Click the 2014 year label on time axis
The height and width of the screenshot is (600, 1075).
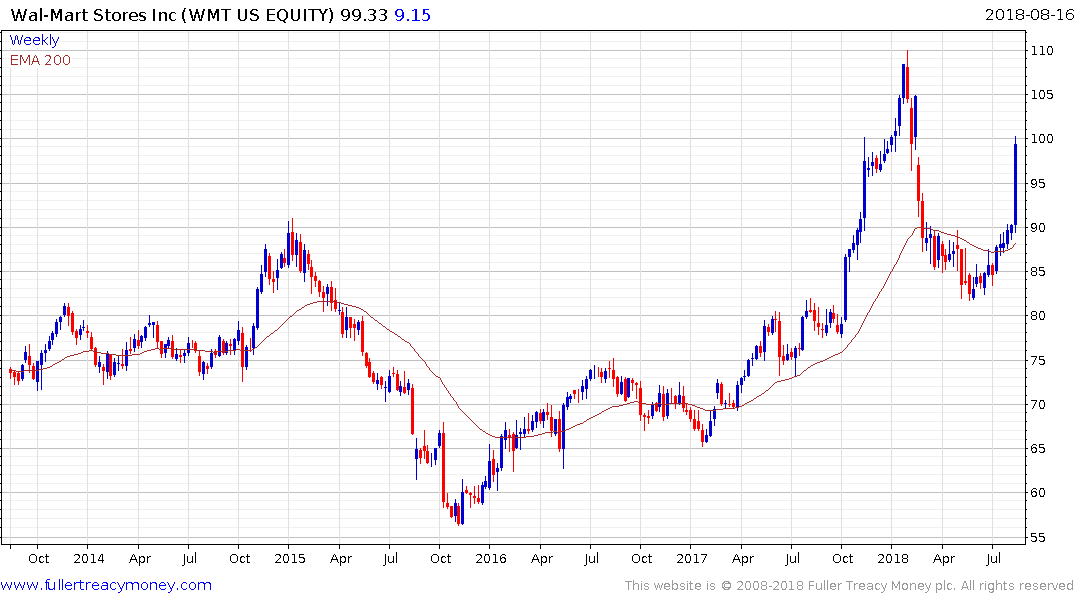click(89, 559)
